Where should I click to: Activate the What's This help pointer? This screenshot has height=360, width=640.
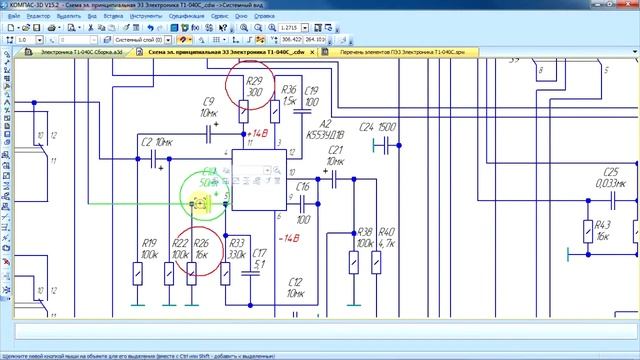222,28
